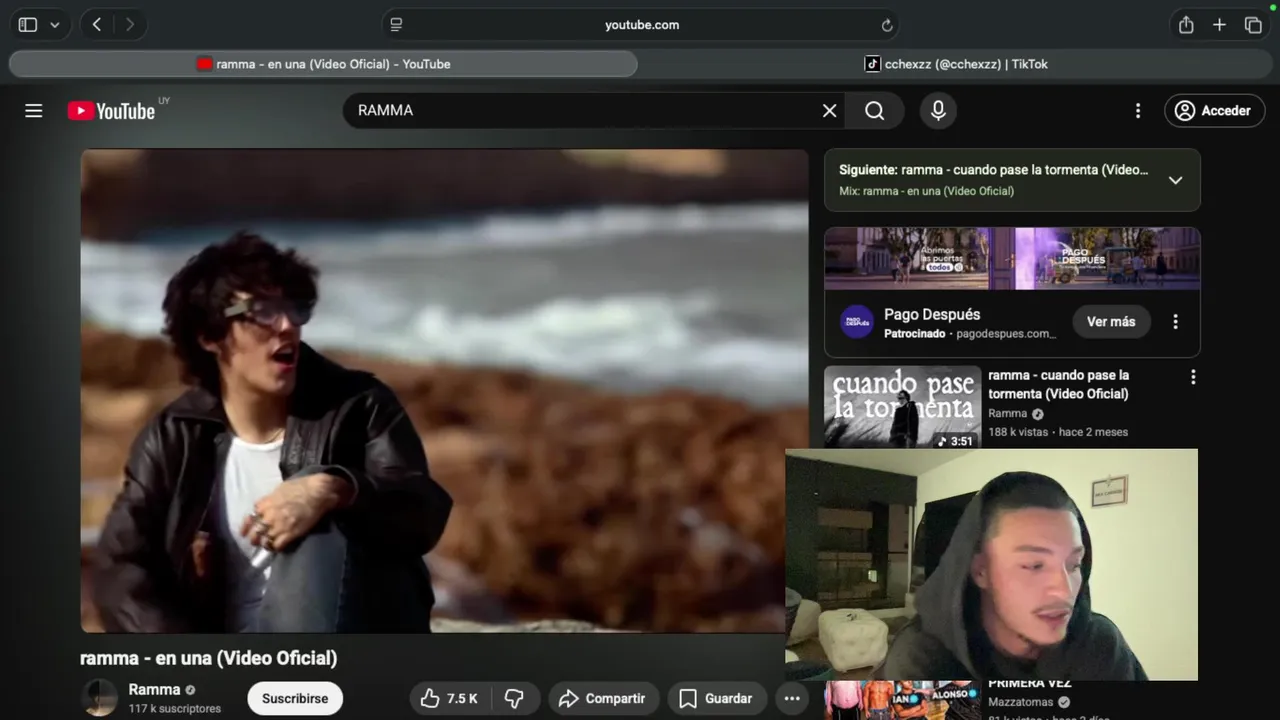Click the Ver más ad button
Viewport: 1280px width, 720px height.
[x=1111, y=322]
